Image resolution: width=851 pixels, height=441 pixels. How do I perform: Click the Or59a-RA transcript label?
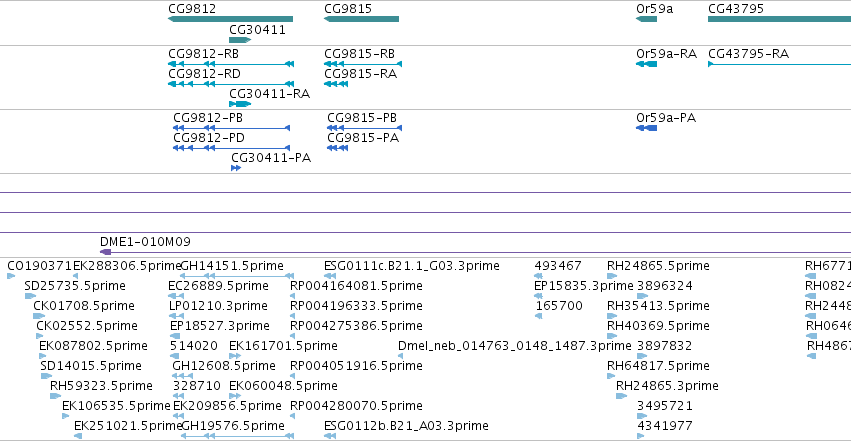pos(666,54)
